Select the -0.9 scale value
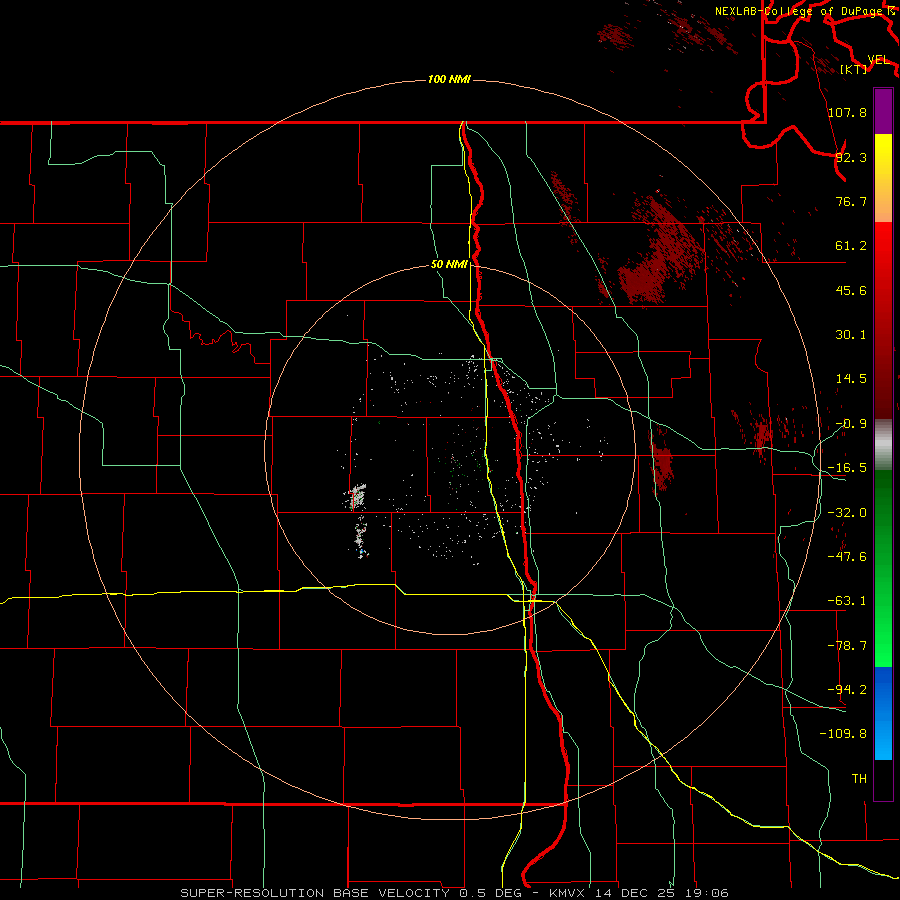Viewport: 900px width, 900px height. pyautogui.click(x=851, y=424)
